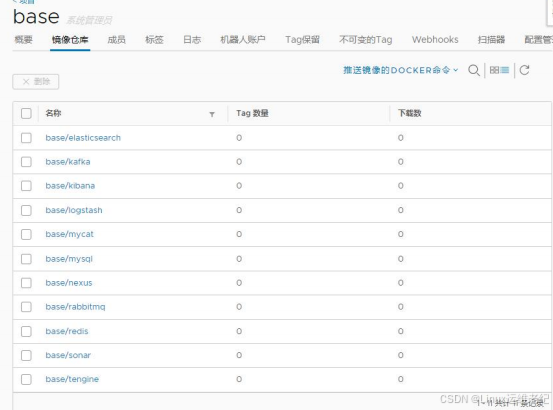Check the base/tengine row checkbox

(x=26, y=379)
